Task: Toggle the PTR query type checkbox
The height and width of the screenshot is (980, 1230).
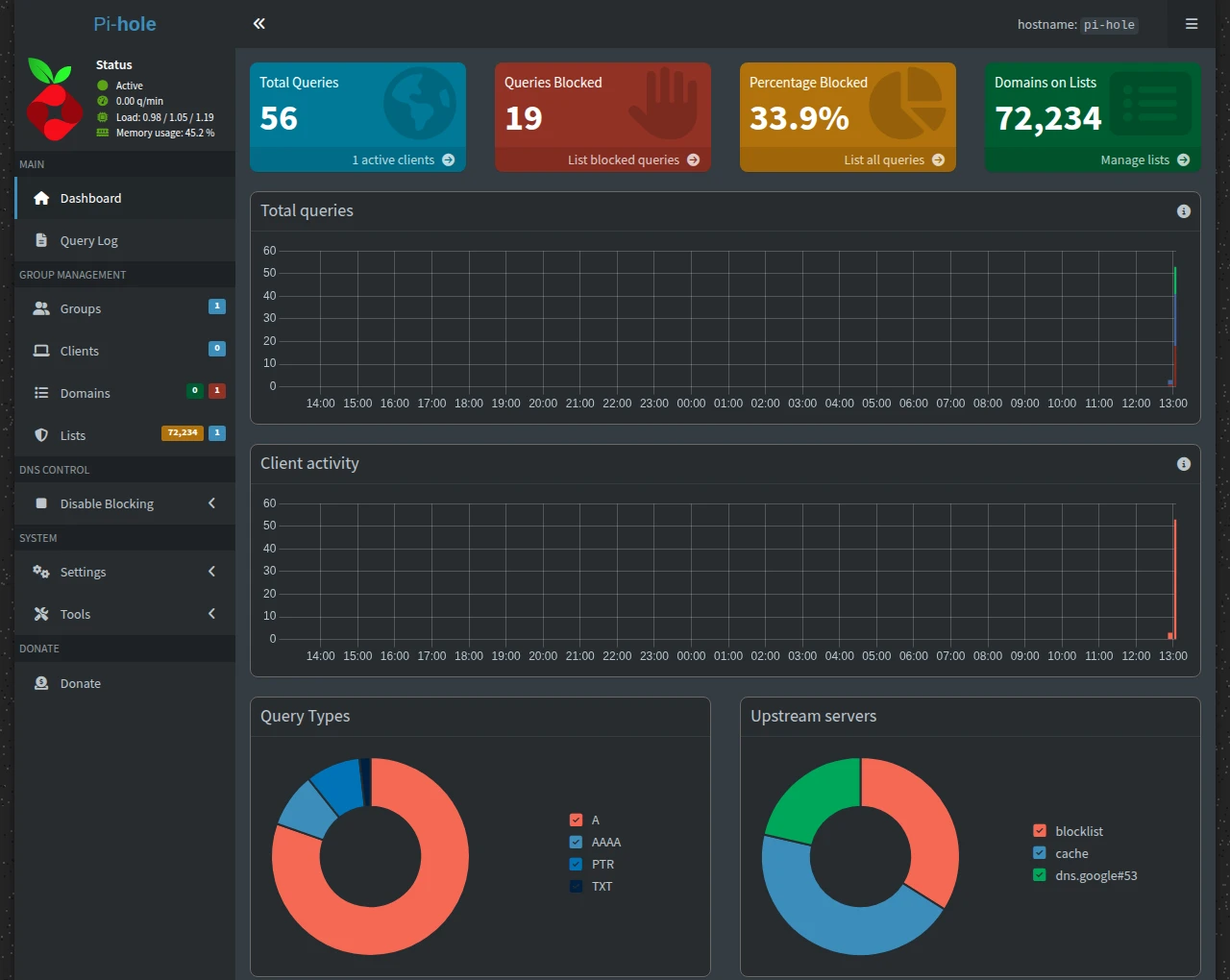Action: 576,864
